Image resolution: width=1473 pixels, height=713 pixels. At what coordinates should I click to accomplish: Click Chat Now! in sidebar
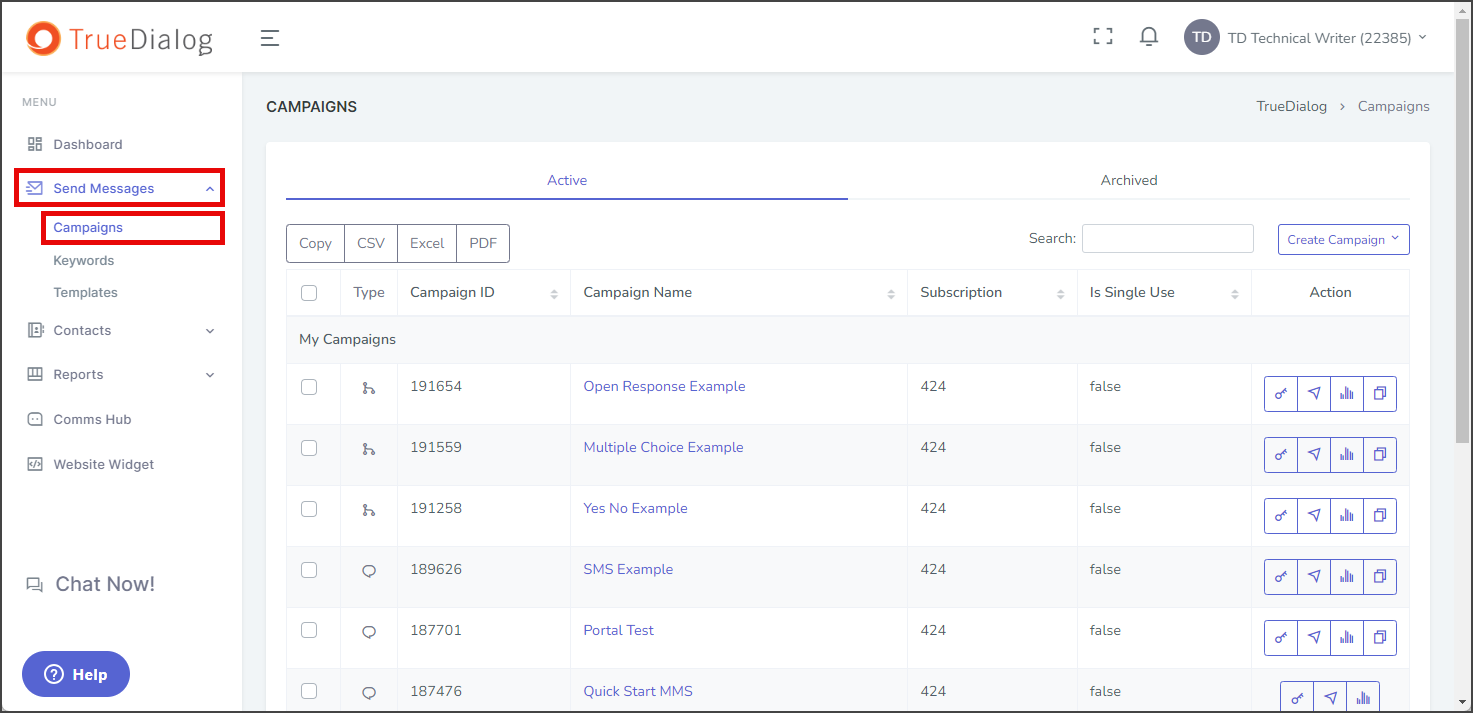coord(90,584)
